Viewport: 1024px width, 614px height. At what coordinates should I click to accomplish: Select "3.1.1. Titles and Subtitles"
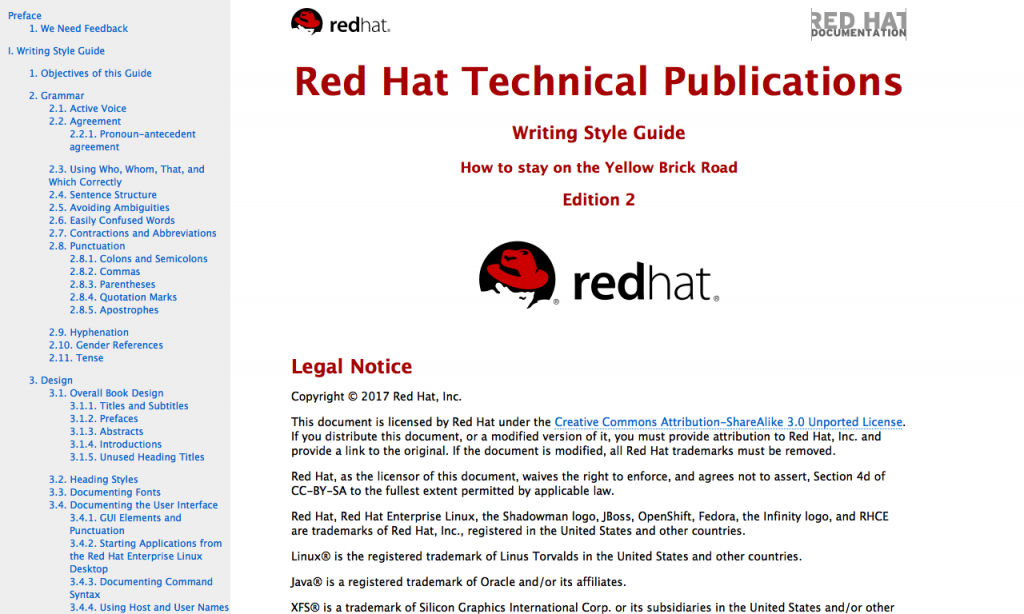coord(128,405)
